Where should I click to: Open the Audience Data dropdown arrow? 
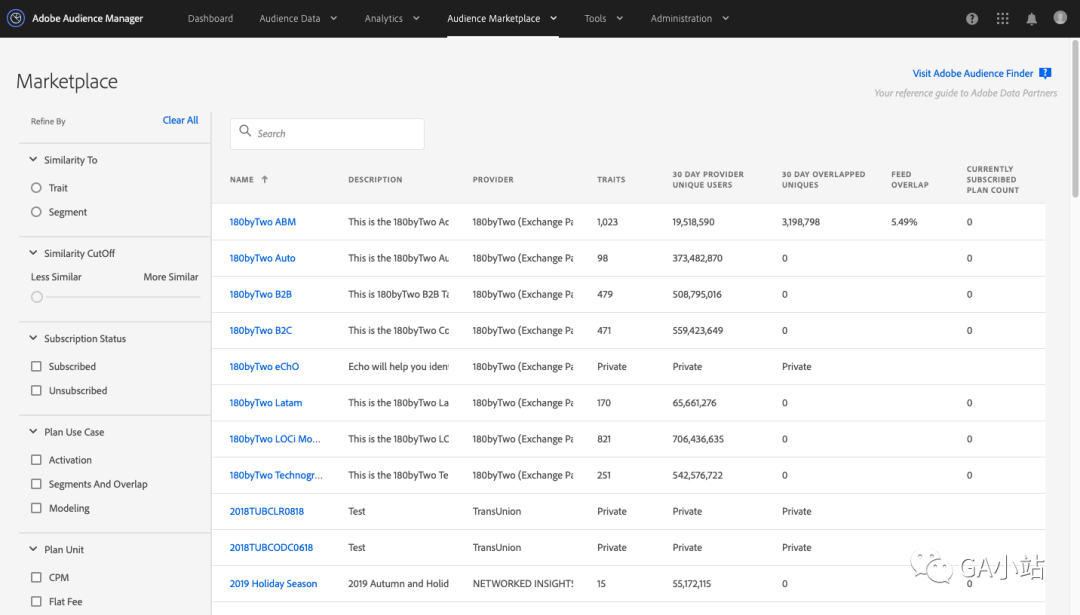tap(333, 19)
